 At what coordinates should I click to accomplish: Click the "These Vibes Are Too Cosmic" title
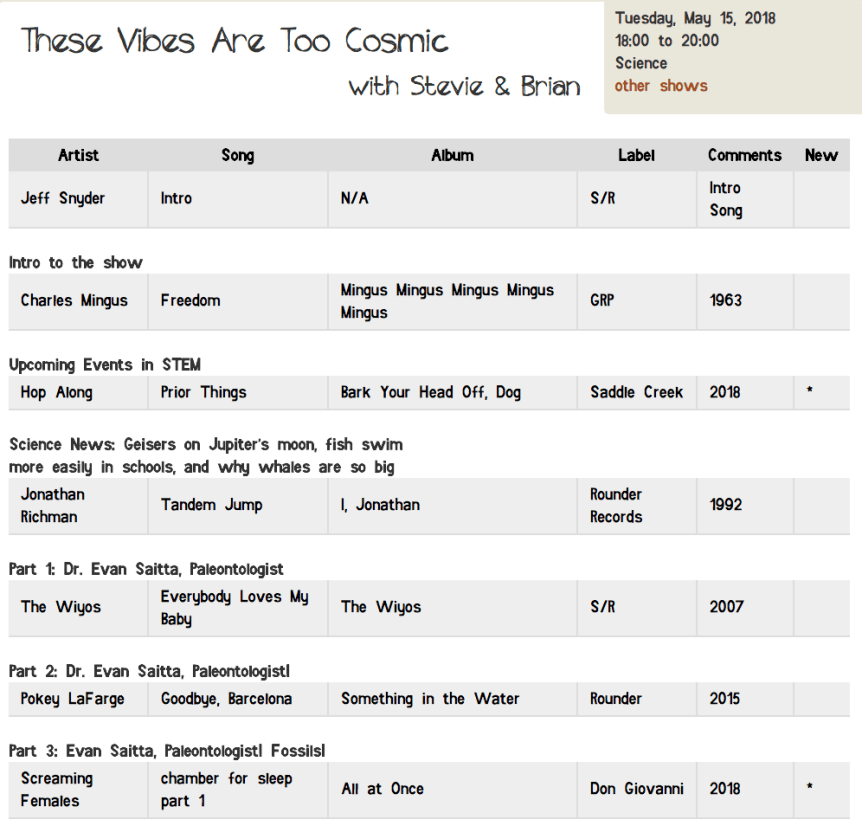[x=235, y=41]
